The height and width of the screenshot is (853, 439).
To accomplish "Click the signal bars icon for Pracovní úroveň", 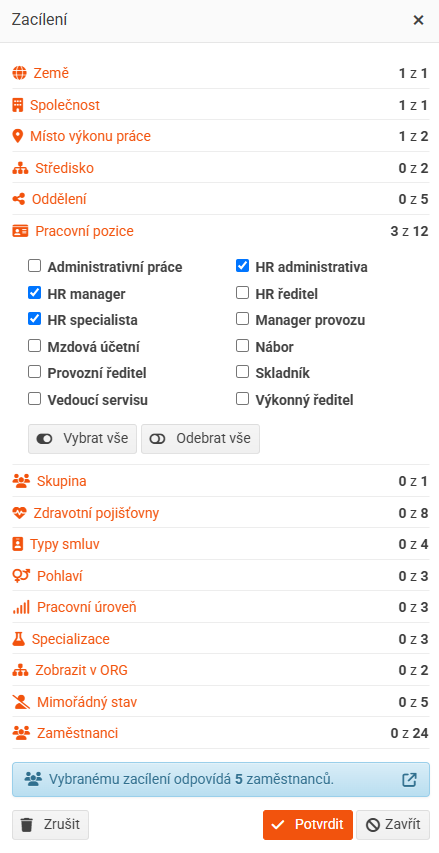I will point(21,608).
